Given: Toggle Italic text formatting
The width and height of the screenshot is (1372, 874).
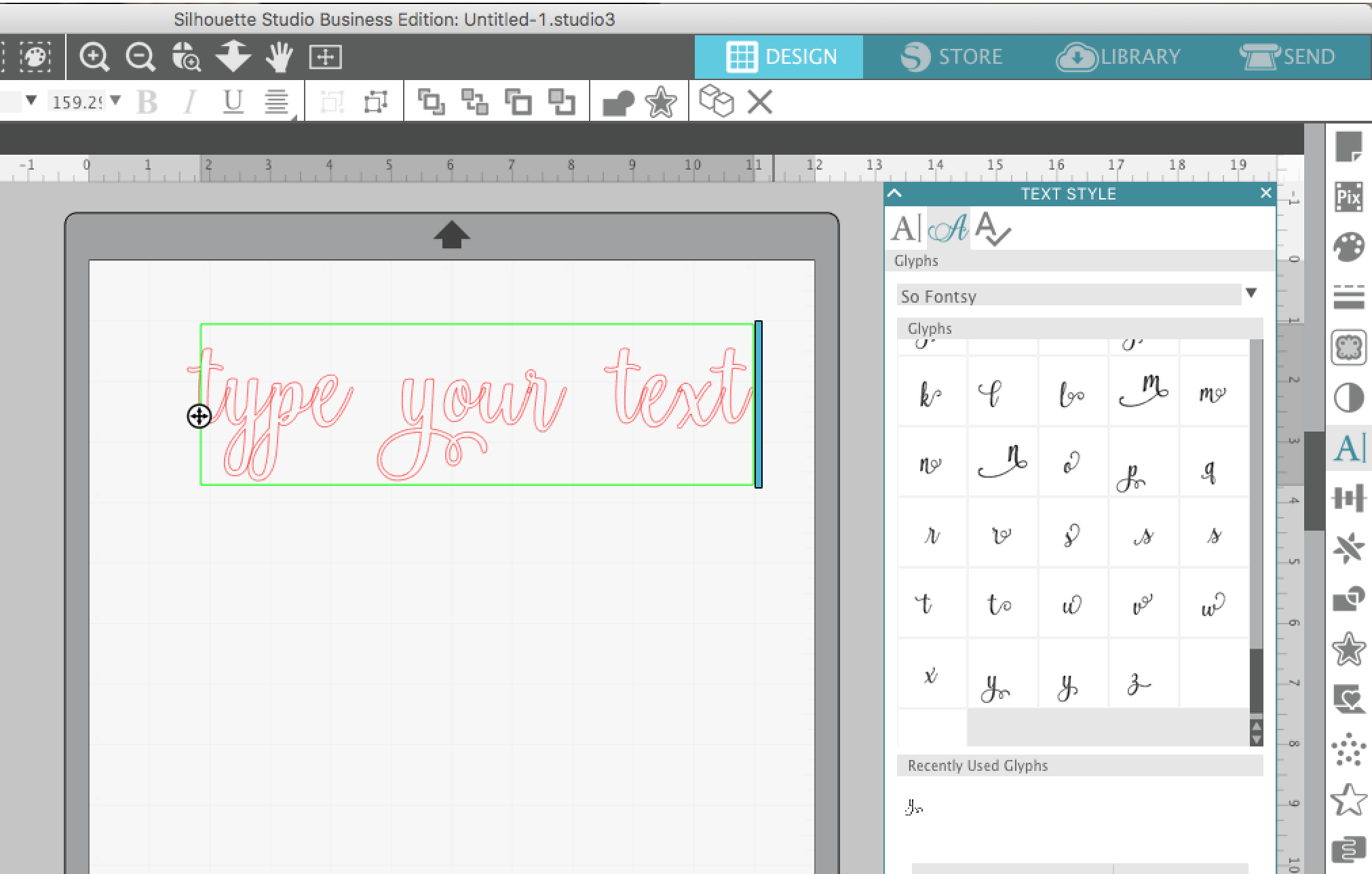Looking at the screenshot, I should click(x=190, y=103).
